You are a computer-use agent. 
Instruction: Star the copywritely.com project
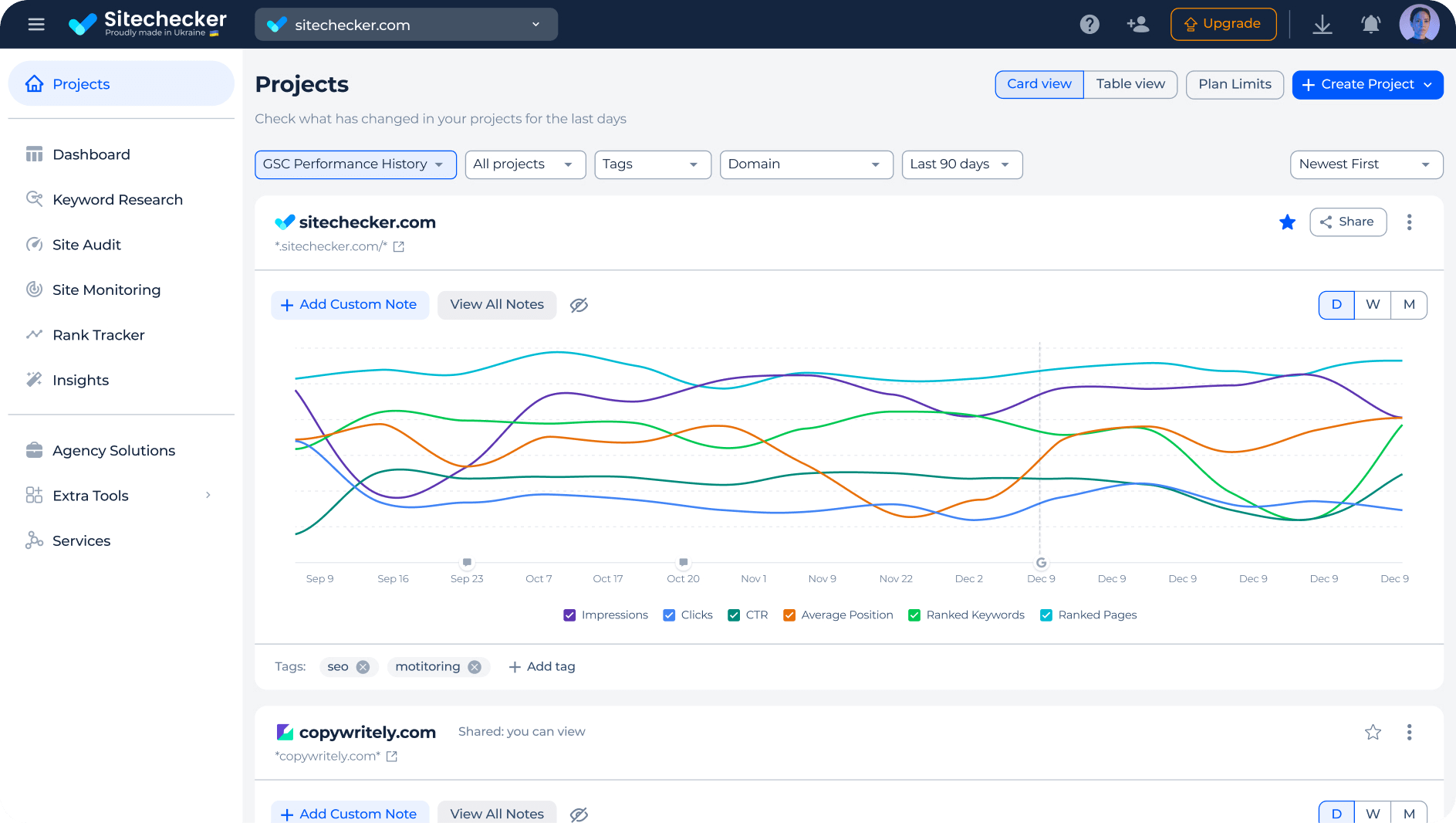click(x=1373, y=732)
